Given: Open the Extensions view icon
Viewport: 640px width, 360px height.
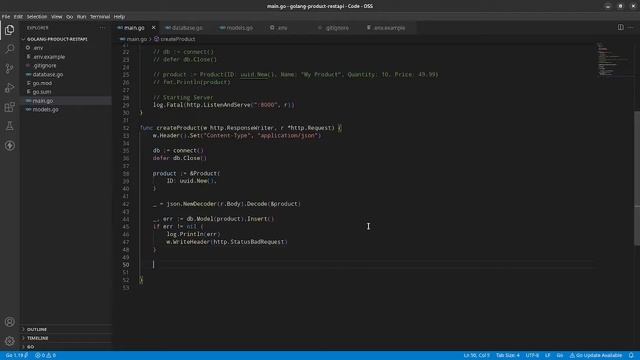Looking at the screenshot, I should click(9, 107).
